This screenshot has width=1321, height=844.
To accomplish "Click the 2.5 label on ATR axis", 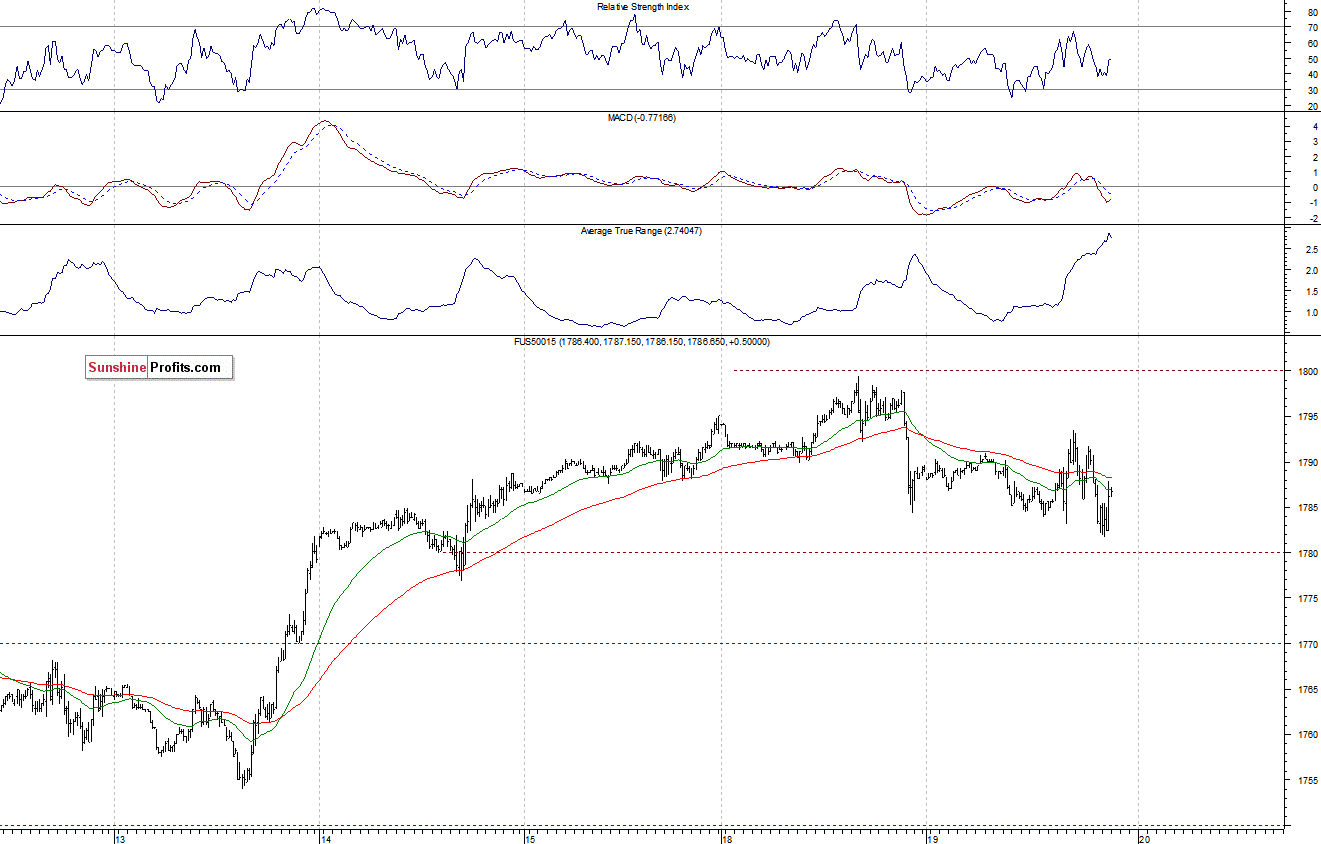I will click(x=1311, y=248).
